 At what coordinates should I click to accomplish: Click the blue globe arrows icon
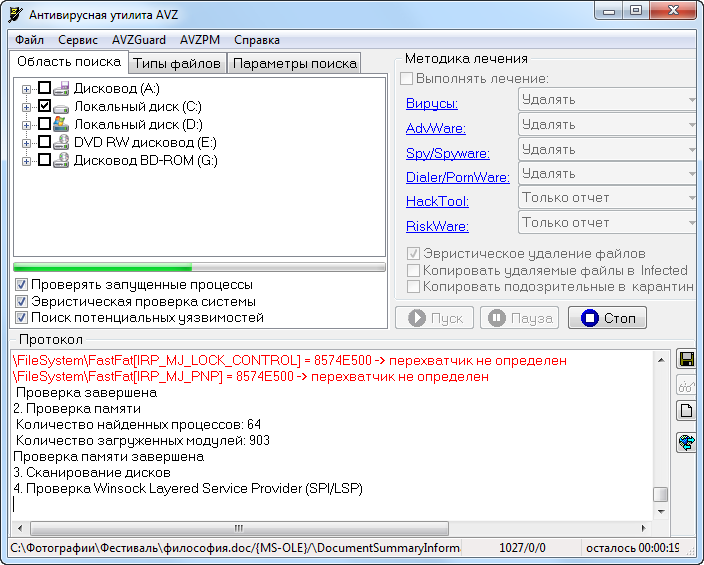686,442
